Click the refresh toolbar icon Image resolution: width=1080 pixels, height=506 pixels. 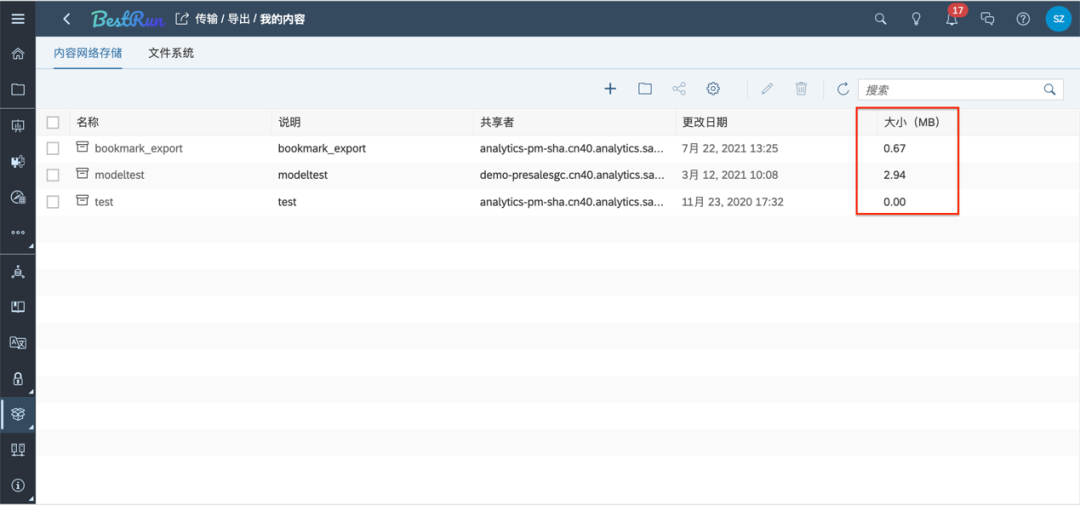click(843, 89)
